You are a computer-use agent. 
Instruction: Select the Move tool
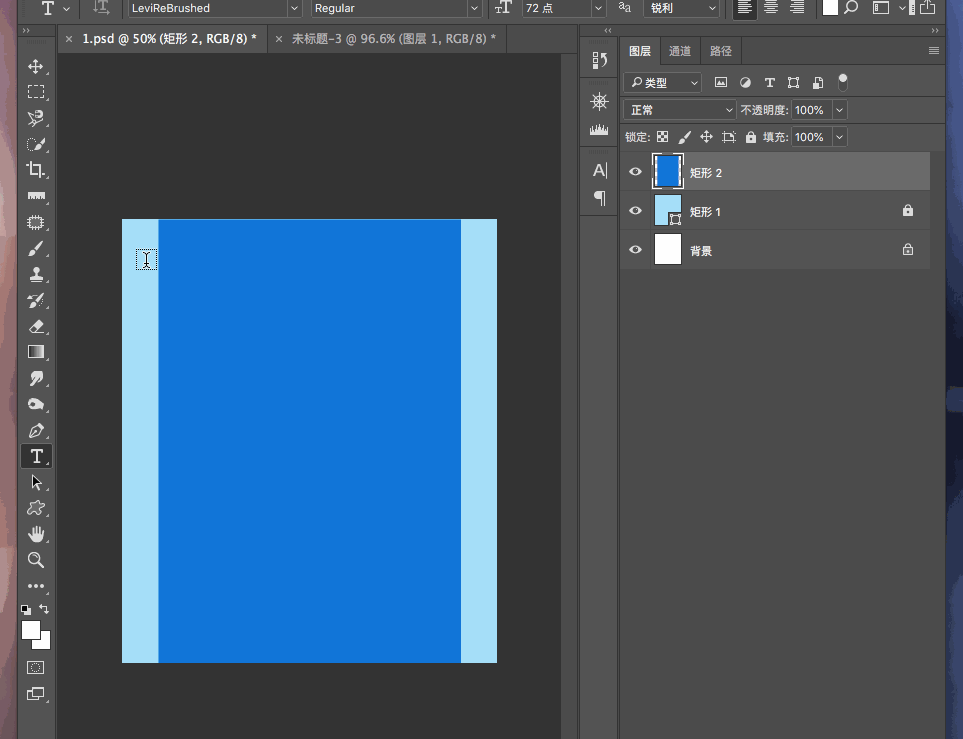(36, 66)
